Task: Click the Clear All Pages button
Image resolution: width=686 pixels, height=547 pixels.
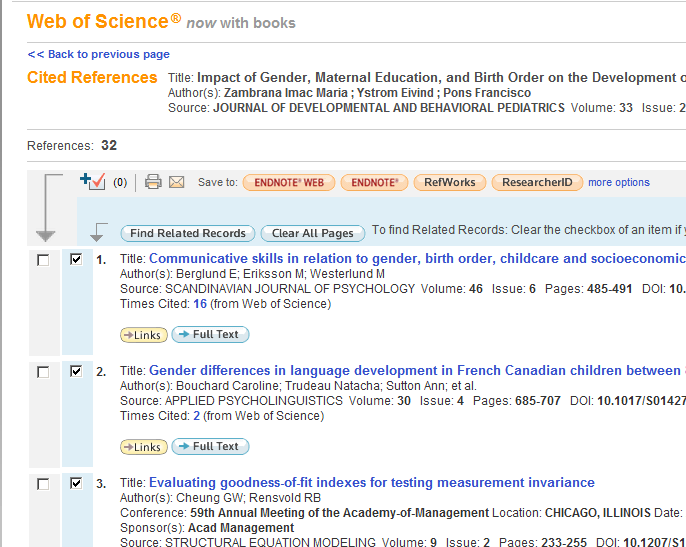Action: [313, 233]
